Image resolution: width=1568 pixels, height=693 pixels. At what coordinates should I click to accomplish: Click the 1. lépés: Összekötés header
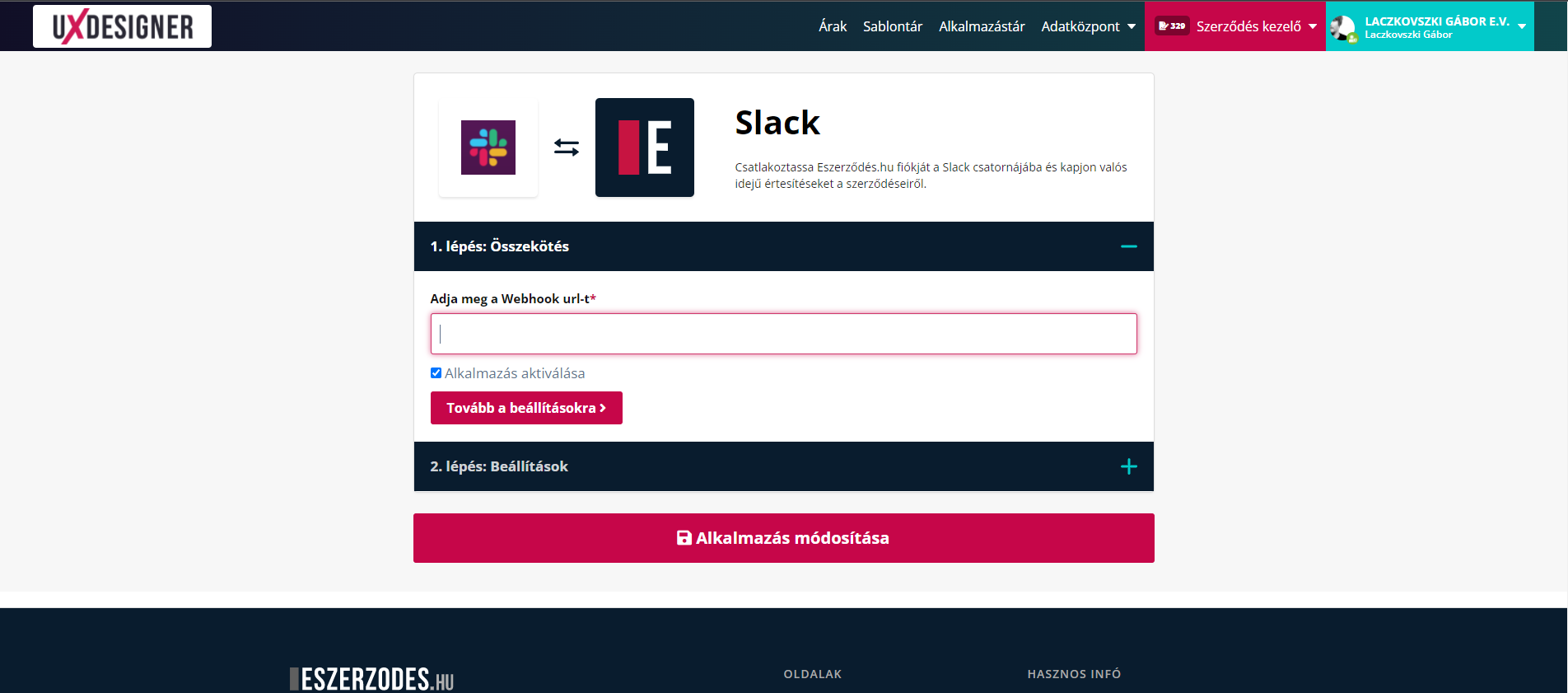pyautogui.click(x=500, y=246)
